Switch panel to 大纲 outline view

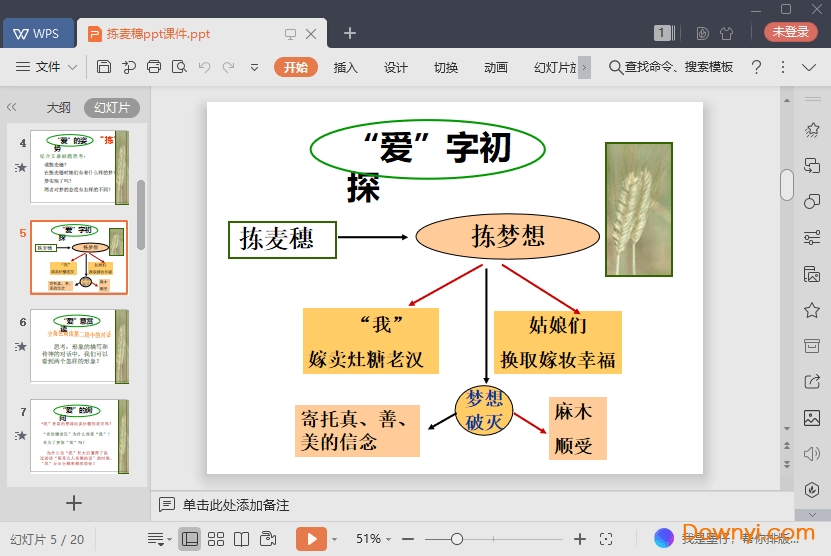(x=58, y=108)
